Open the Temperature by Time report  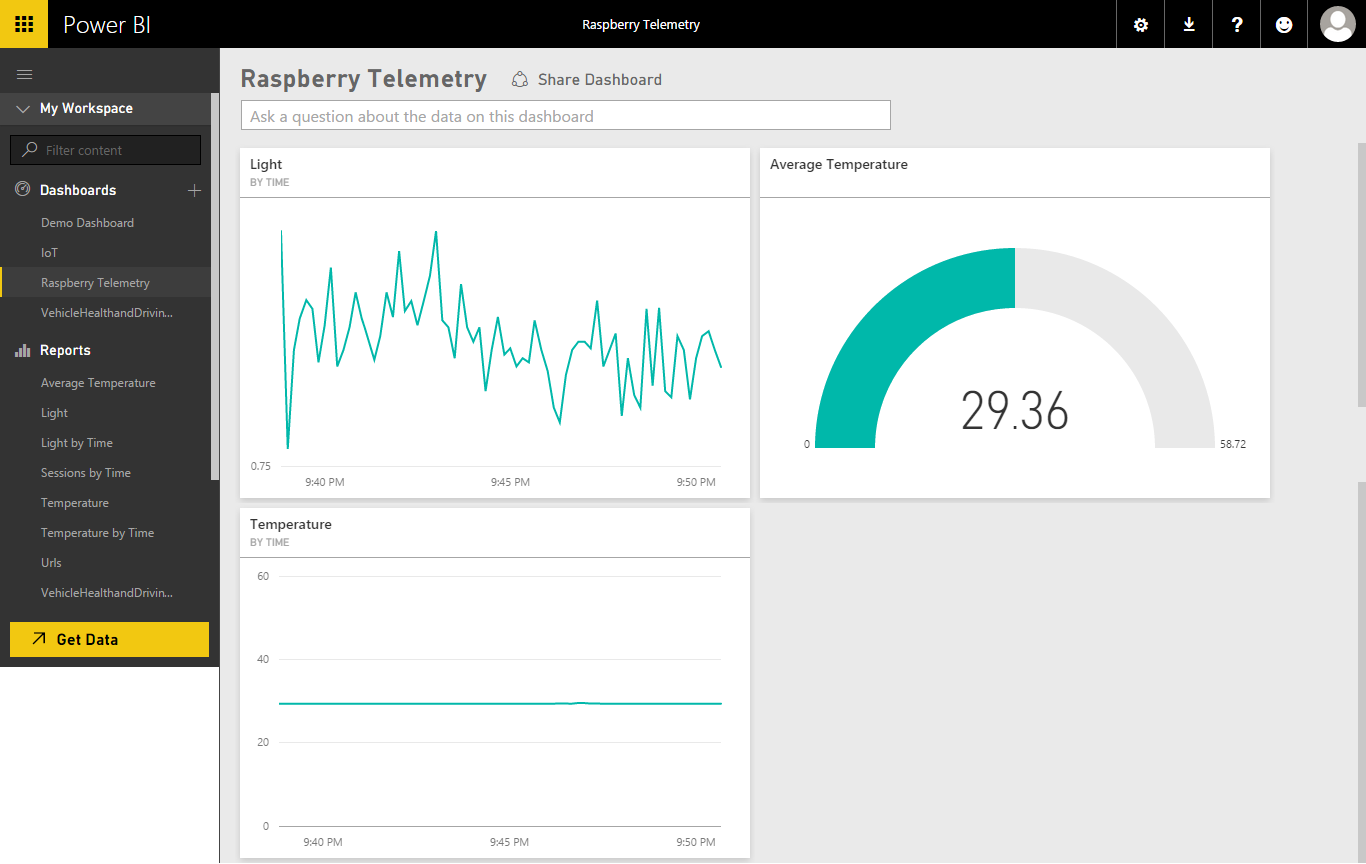97,533
